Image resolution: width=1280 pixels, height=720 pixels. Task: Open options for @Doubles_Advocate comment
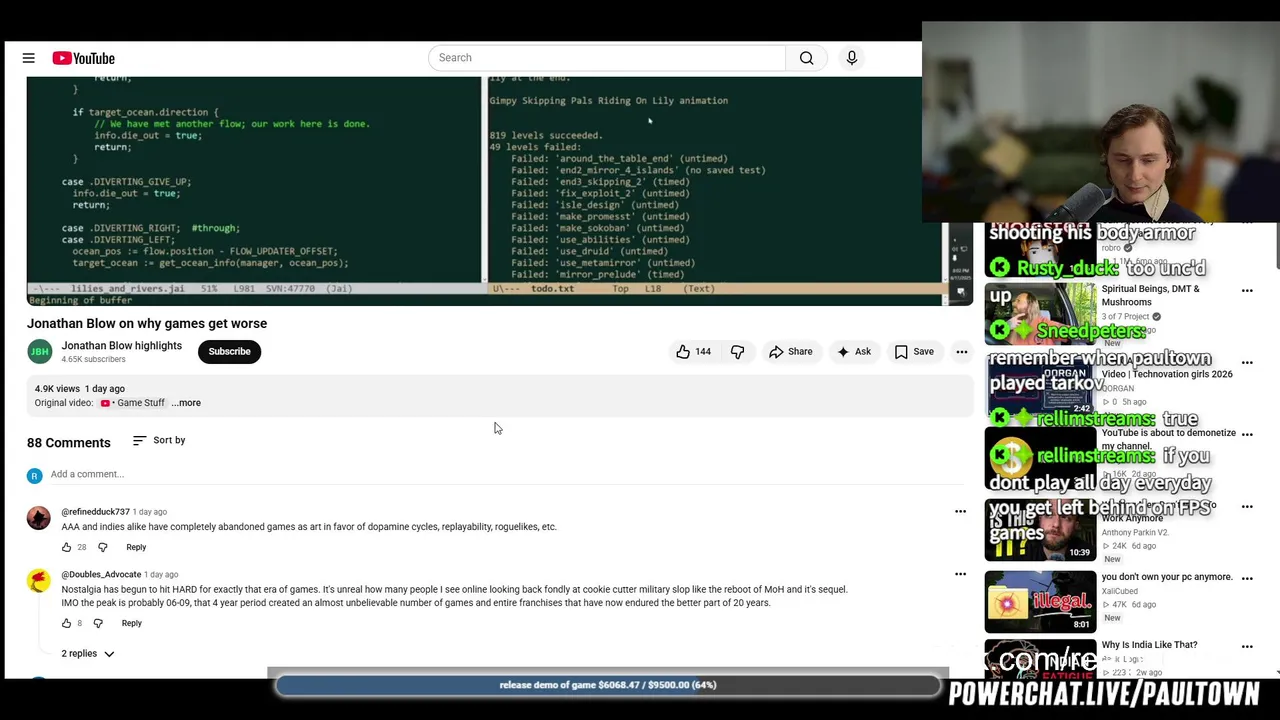[x=960, y=574]
